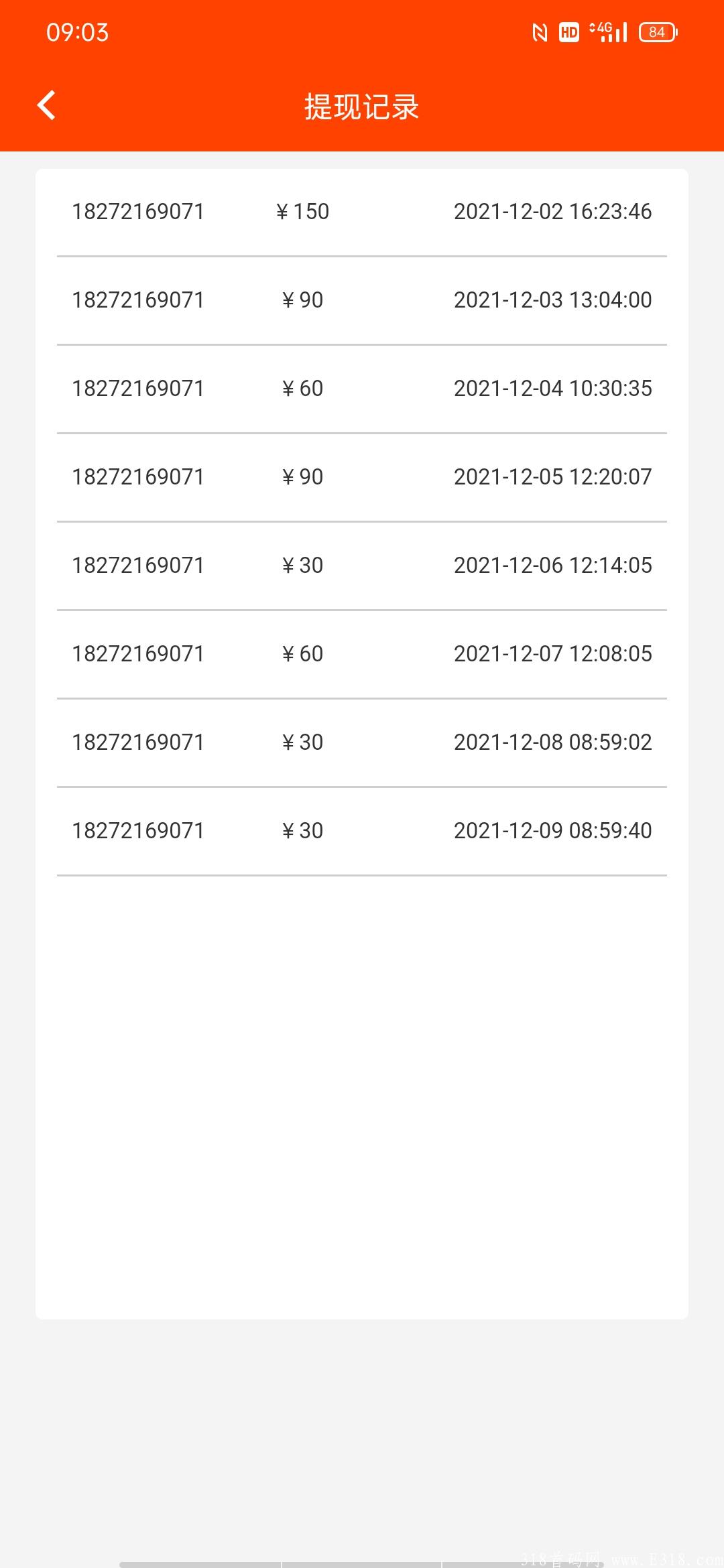Tap phone number in first record row
724x1568 pixels.
[x=138, y=212]
